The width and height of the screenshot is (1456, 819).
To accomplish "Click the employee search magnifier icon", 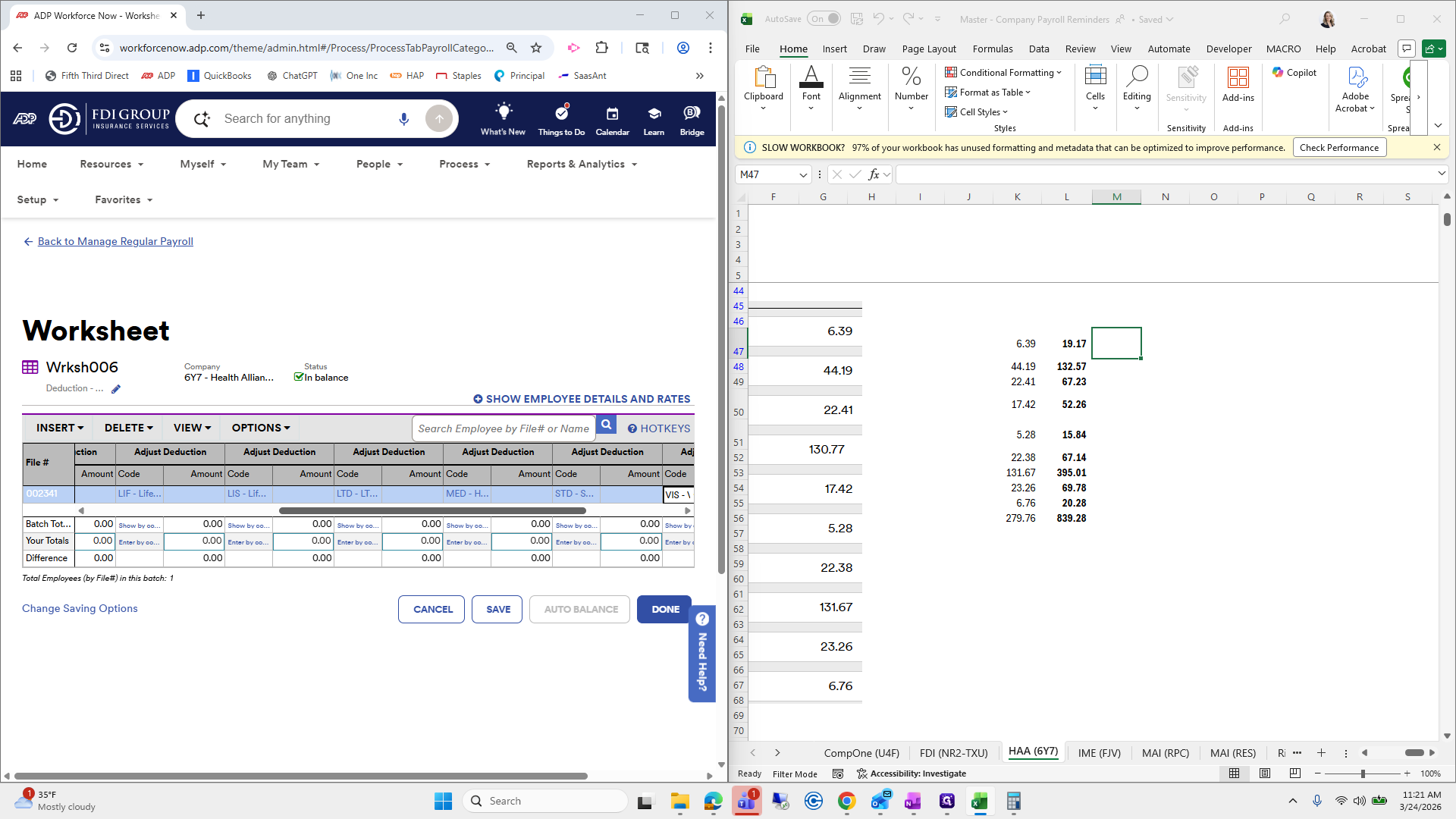I will pyautogui.click(x=606, y=425).
